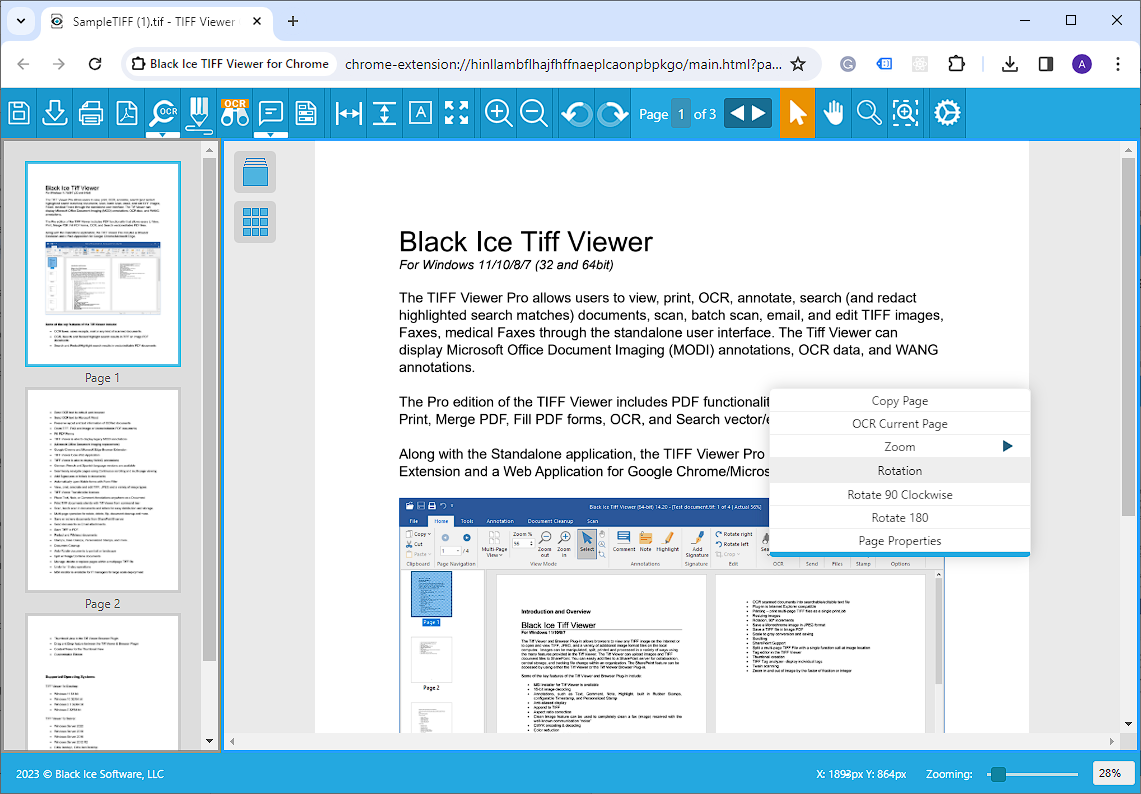Choose Copy Page from the context menu

click(899, 401)
